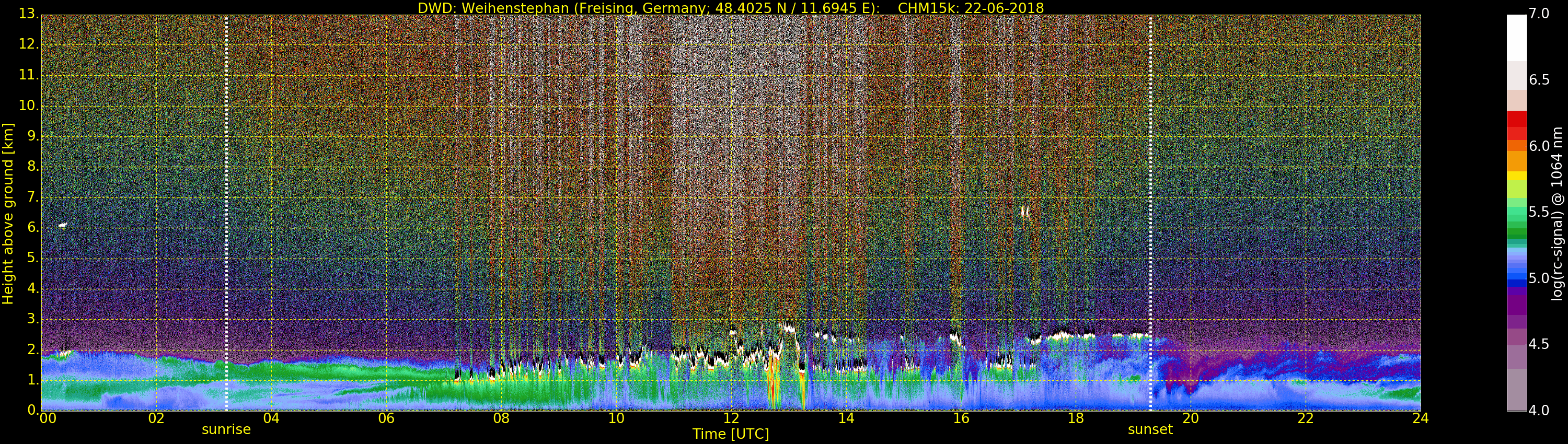Screen dimensions: 1568x444
Task: Click the 06 tick on the time axis
Action: (x=386, y=418)
